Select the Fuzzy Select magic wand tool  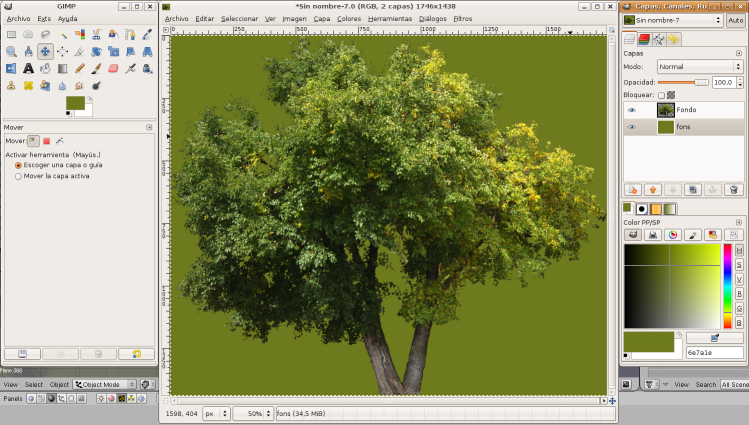pos(63,34)
